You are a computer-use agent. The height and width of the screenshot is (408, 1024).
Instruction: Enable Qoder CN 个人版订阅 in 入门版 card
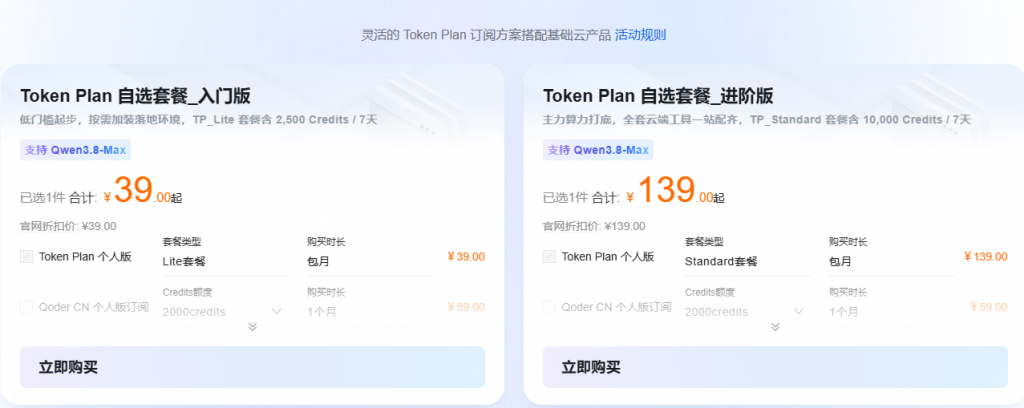point(27,307)
